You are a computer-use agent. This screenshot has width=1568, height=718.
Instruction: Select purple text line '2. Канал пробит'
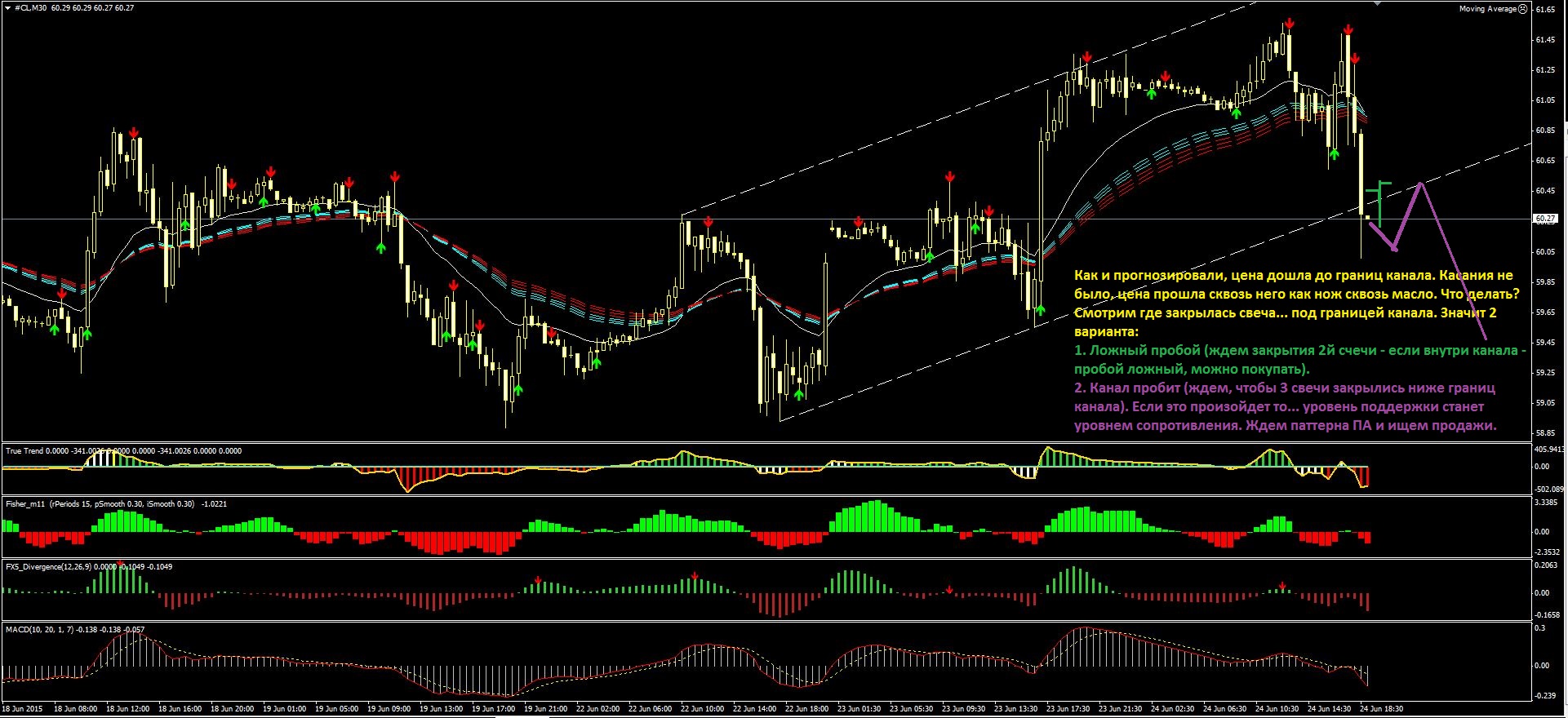pos(1285,388)
